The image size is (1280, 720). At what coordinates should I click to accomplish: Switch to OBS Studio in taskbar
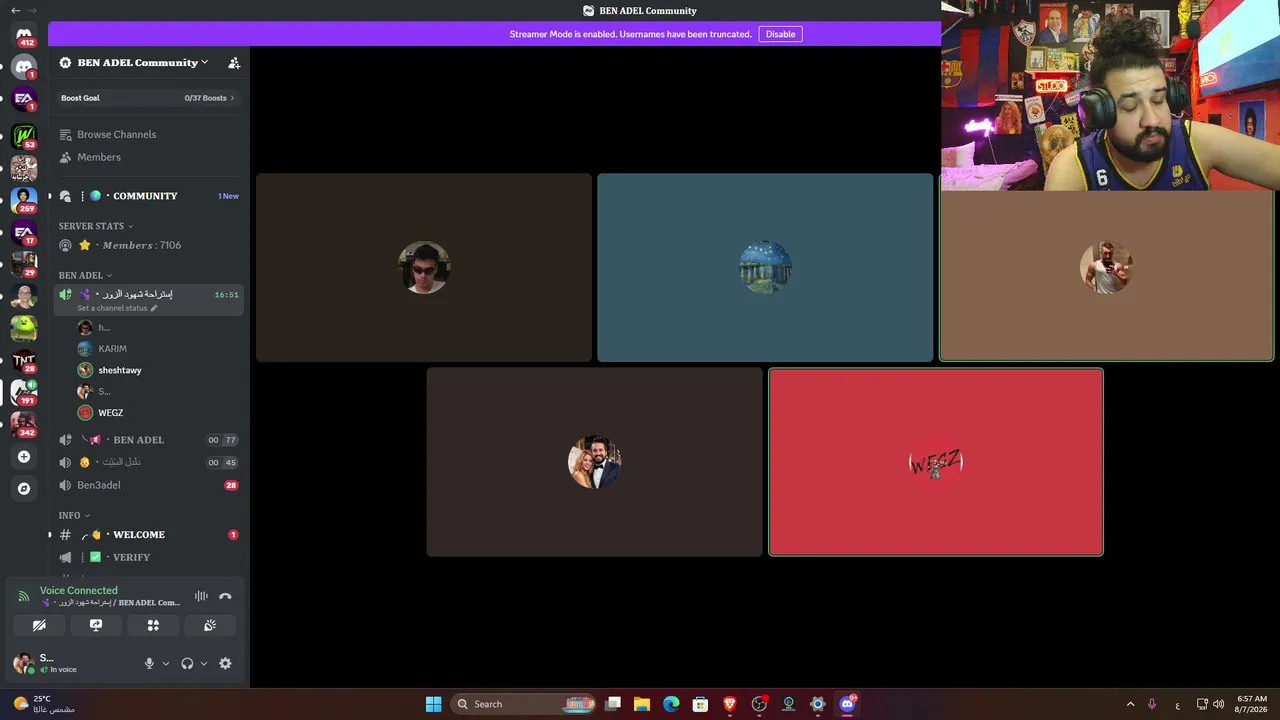759,704
